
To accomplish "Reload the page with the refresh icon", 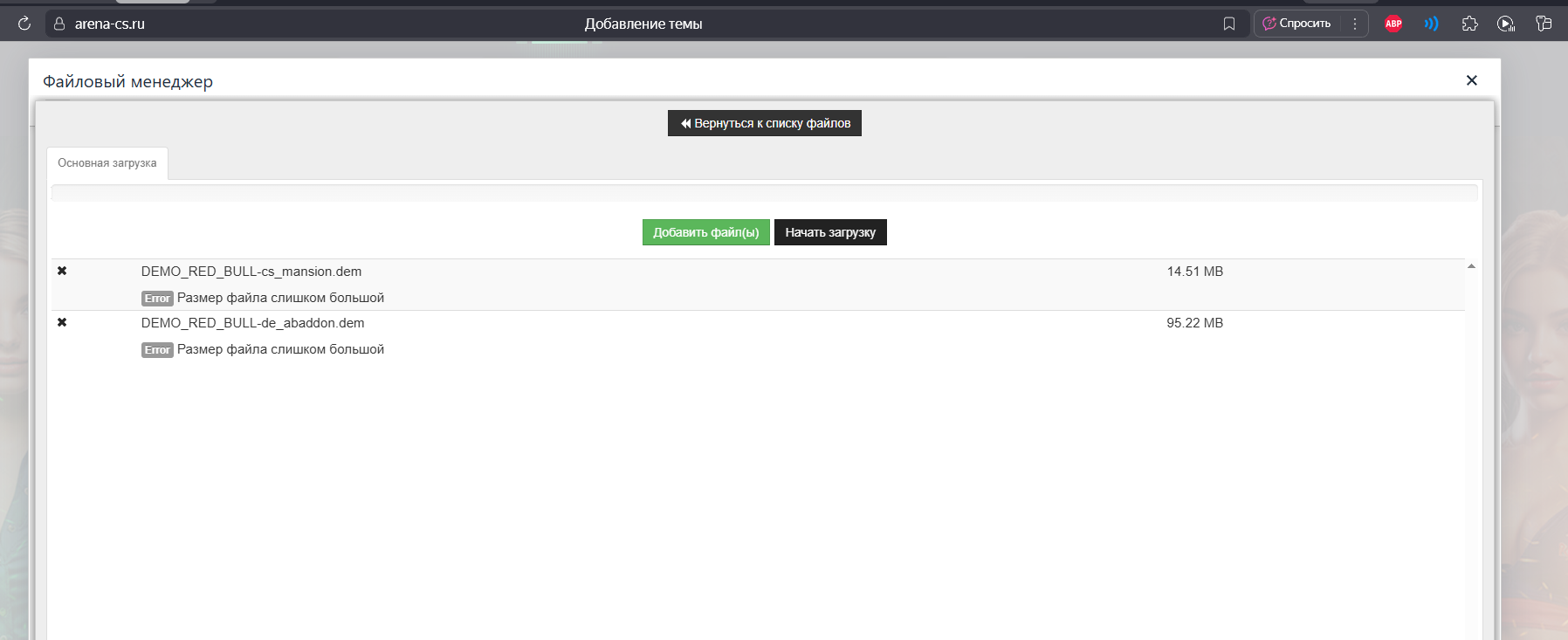I will [x=24, y=24].
